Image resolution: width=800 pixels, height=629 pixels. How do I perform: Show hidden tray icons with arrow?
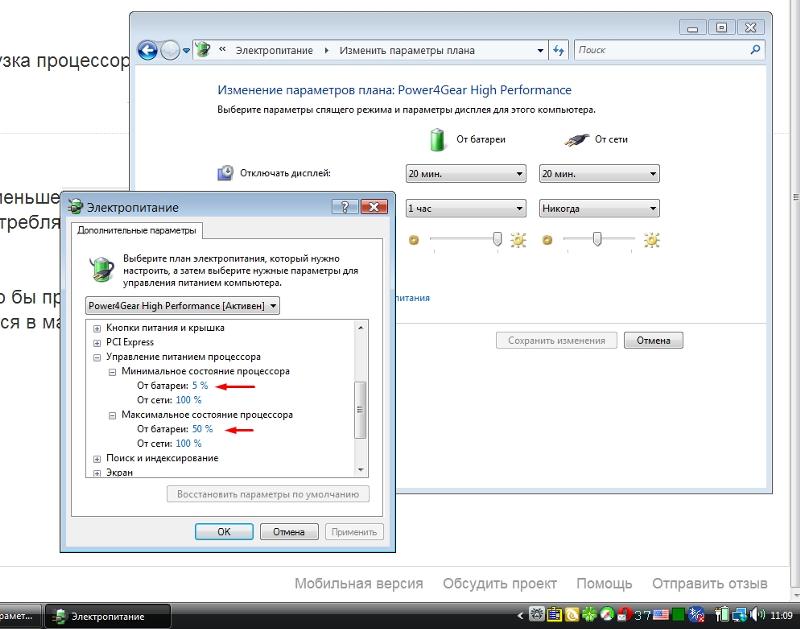520,616
